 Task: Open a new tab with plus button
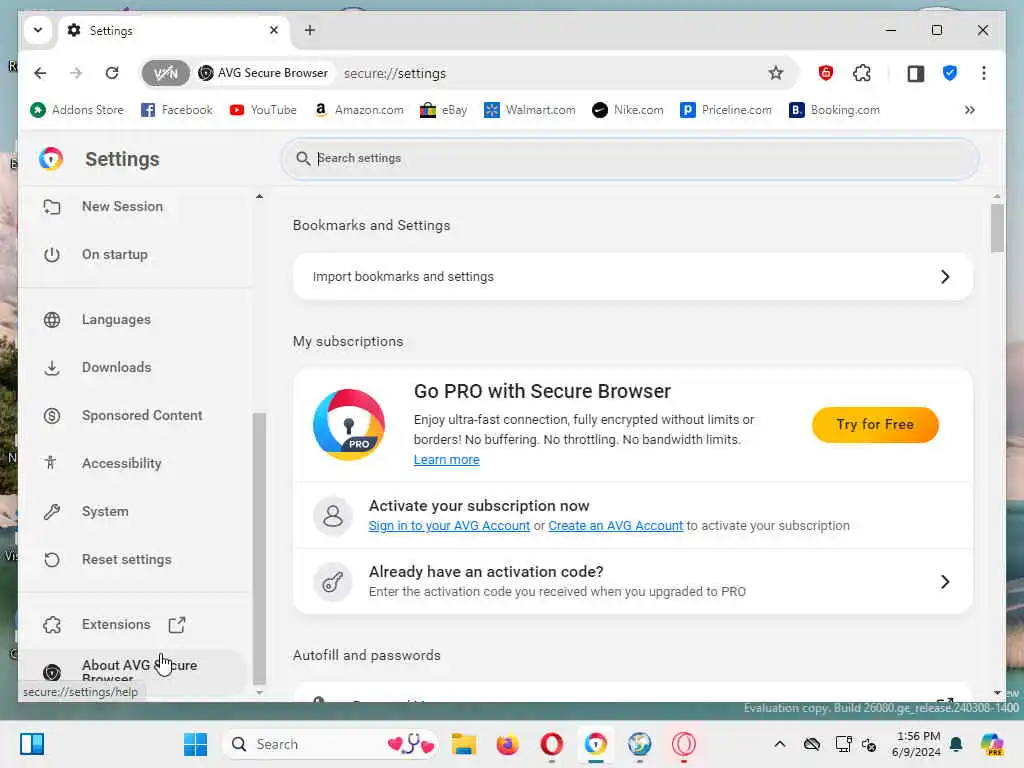(x=310, y=30)
